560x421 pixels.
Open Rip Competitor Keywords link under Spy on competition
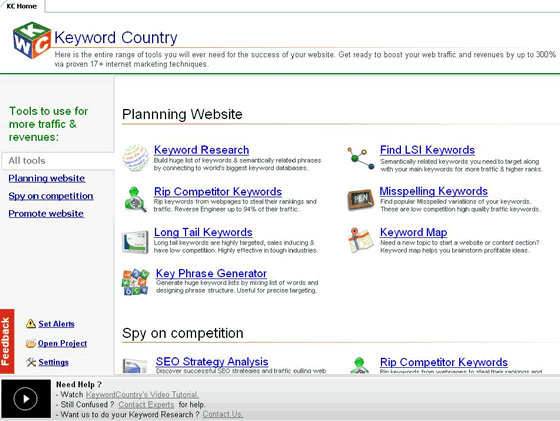click(x=444, y=362)
